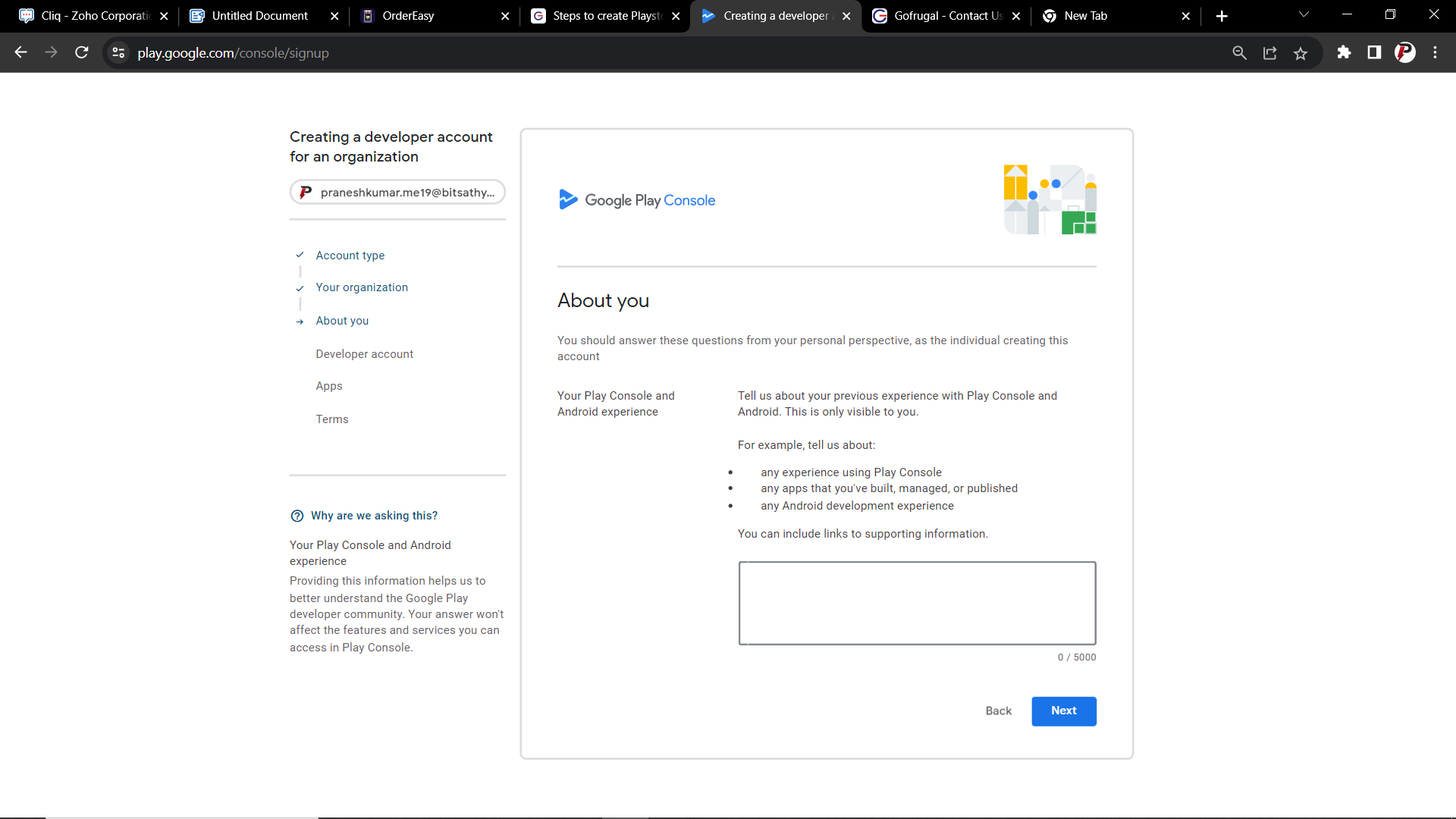The image size is (1456, 819).
Task: Click the question mark help icon
Action: click(297, 516)
